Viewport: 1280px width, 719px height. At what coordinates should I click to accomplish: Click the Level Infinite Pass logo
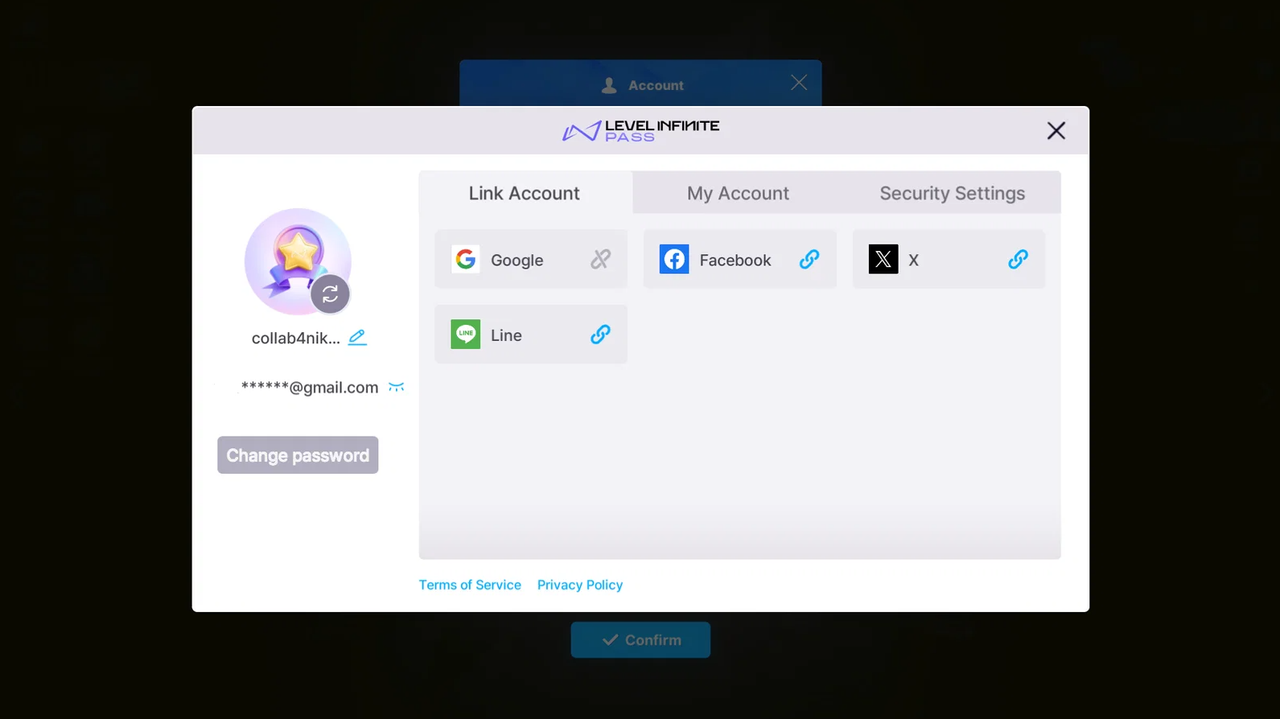(641, 131)
